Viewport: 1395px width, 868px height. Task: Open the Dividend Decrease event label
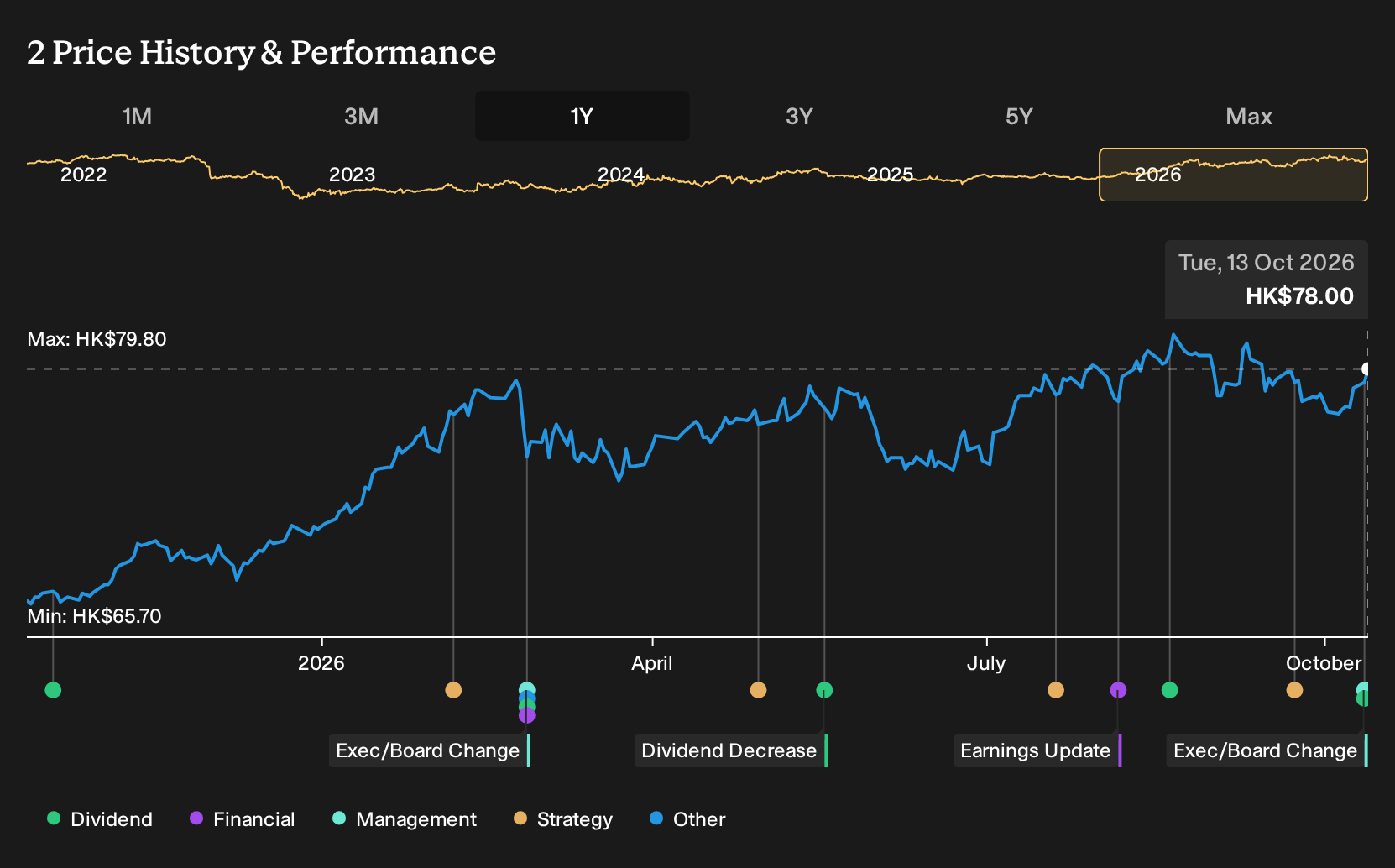tap(731, 750)
